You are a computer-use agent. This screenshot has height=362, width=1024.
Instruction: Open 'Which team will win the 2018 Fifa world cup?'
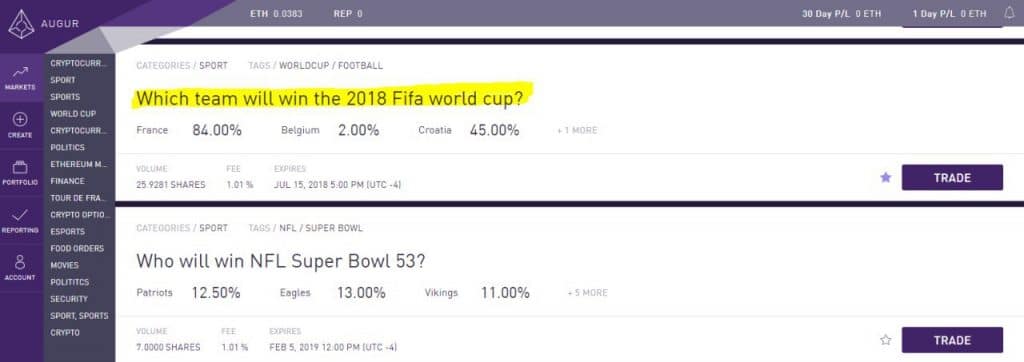[330, 99]
